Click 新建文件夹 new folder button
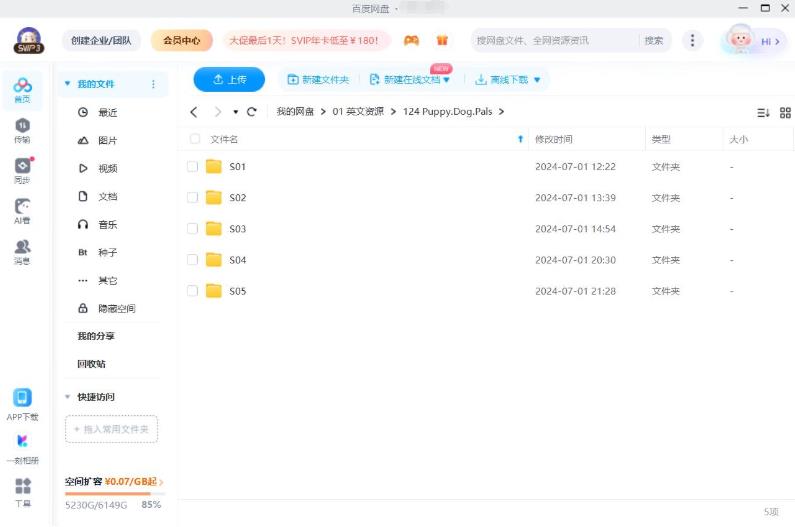795x527 pixels. tap(318, 80)
